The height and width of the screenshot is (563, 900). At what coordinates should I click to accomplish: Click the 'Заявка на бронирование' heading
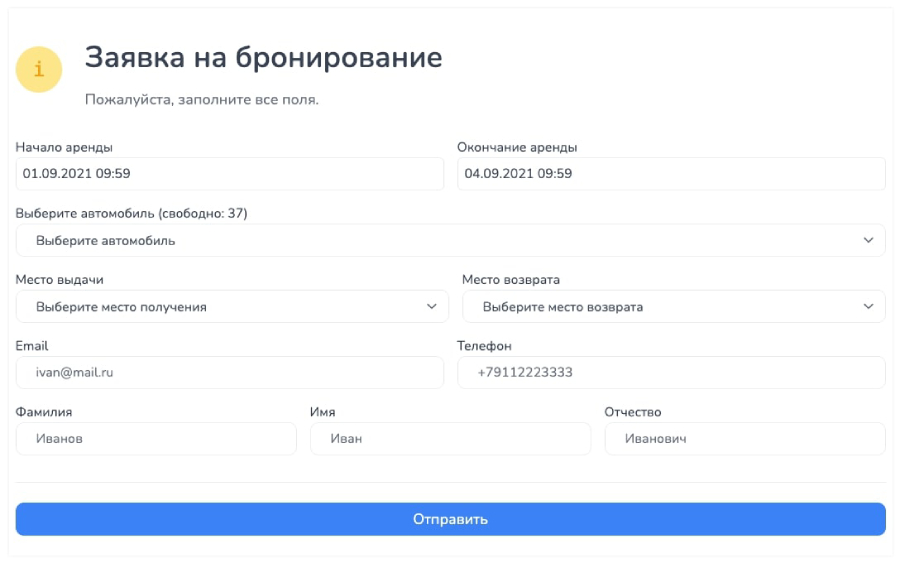coord(263,57)
